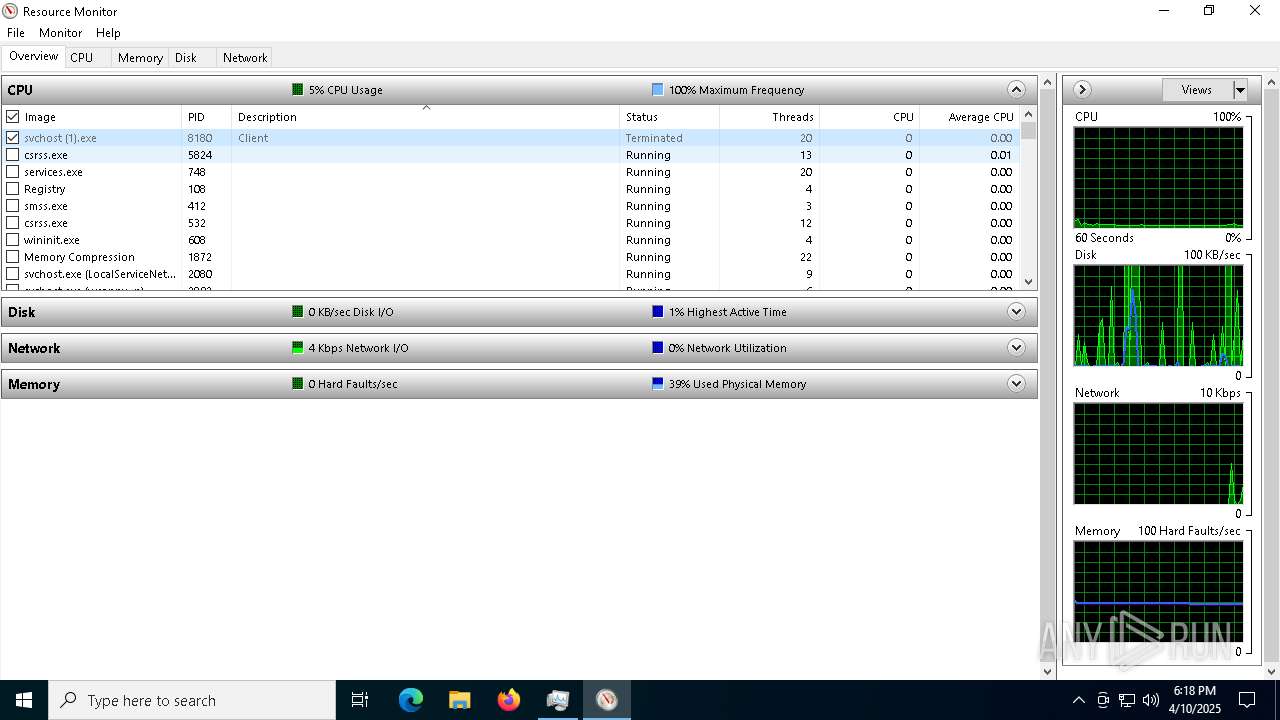Click the clock showing 6:18 PM
The image size is (1280, 720).
[1195, 700]
